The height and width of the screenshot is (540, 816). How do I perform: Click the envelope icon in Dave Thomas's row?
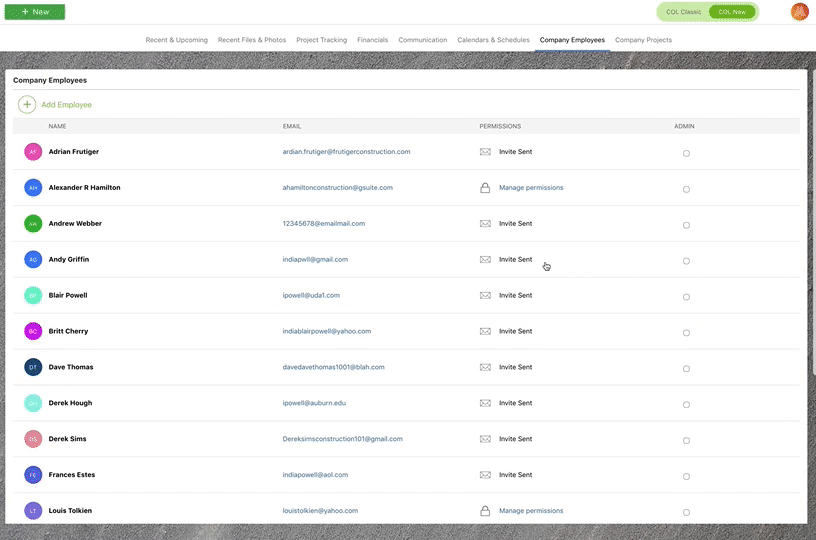[485, 367]
